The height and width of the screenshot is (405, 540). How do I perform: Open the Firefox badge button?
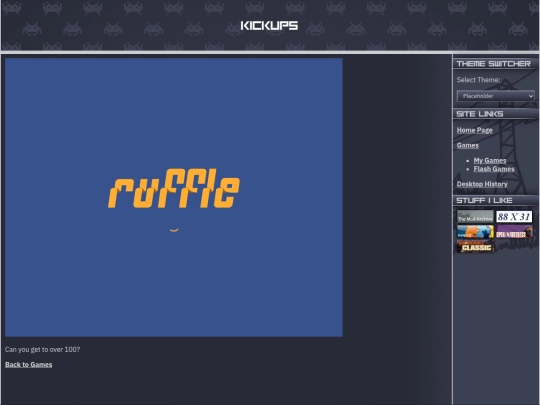pyautogui.click(x=475, y=232)
